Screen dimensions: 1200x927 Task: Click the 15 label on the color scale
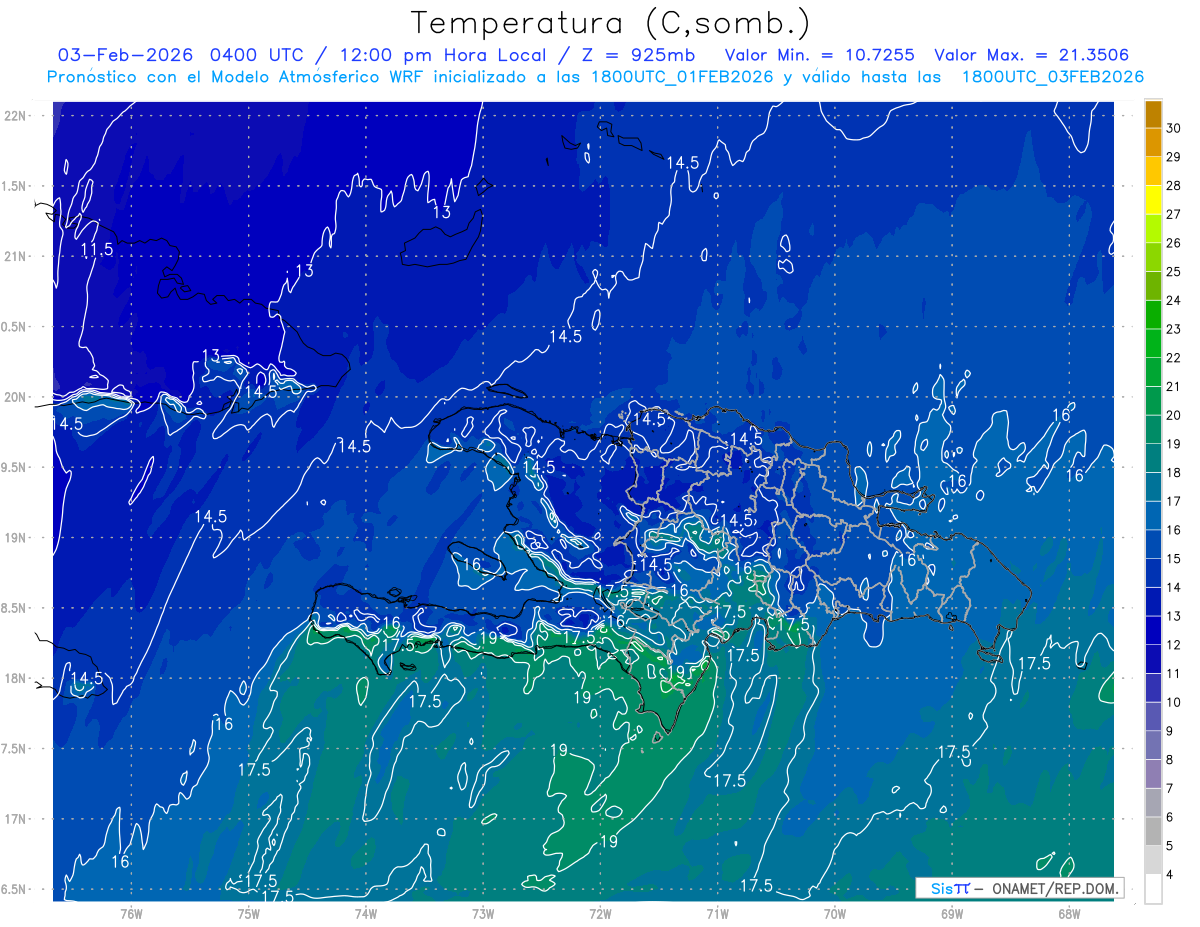1174,559
